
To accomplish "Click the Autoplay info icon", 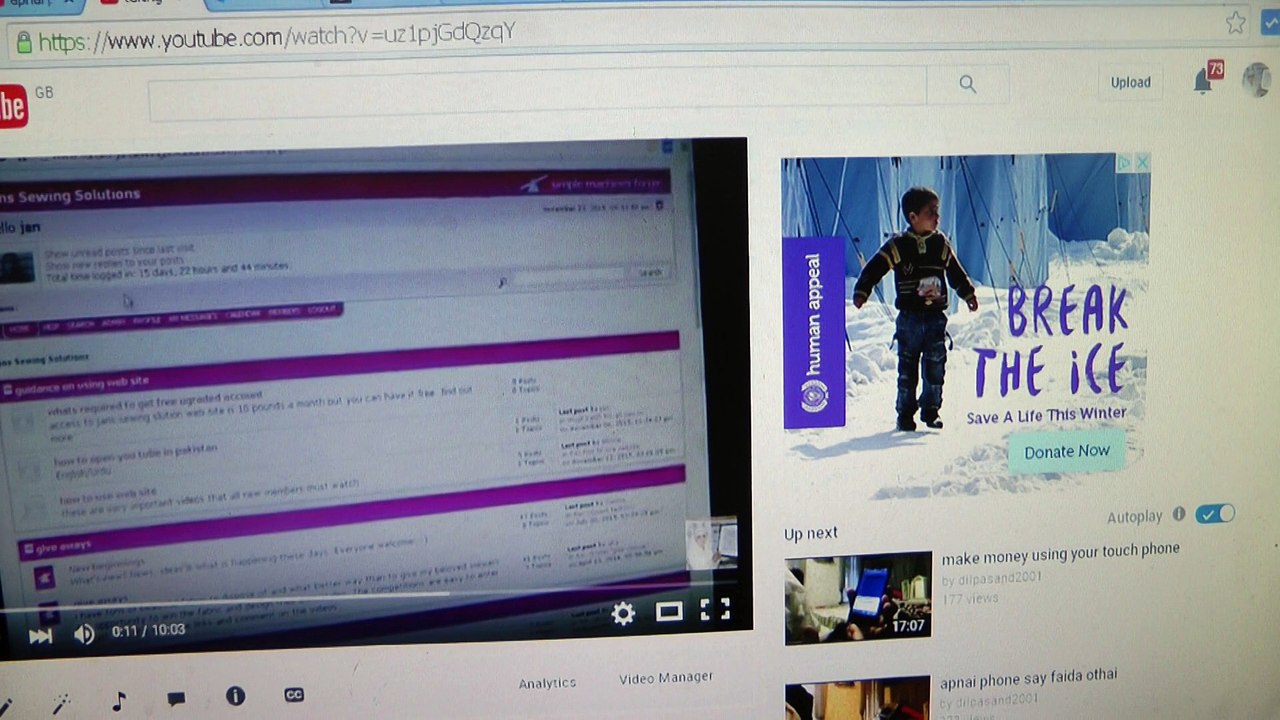I will (x=1179, y=514).
